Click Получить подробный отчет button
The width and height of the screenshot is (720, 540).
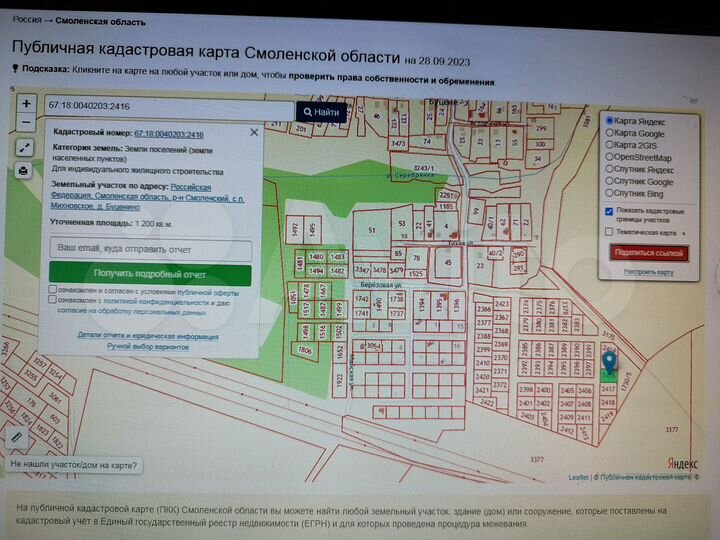coord(150,274)
